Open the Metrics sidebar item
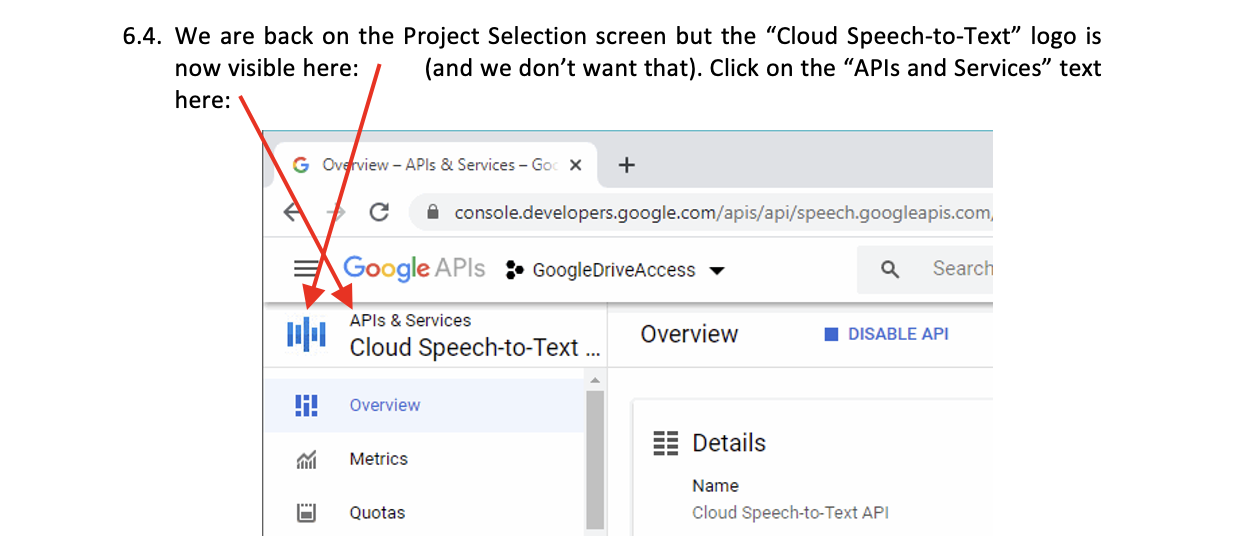 [378, 459]
